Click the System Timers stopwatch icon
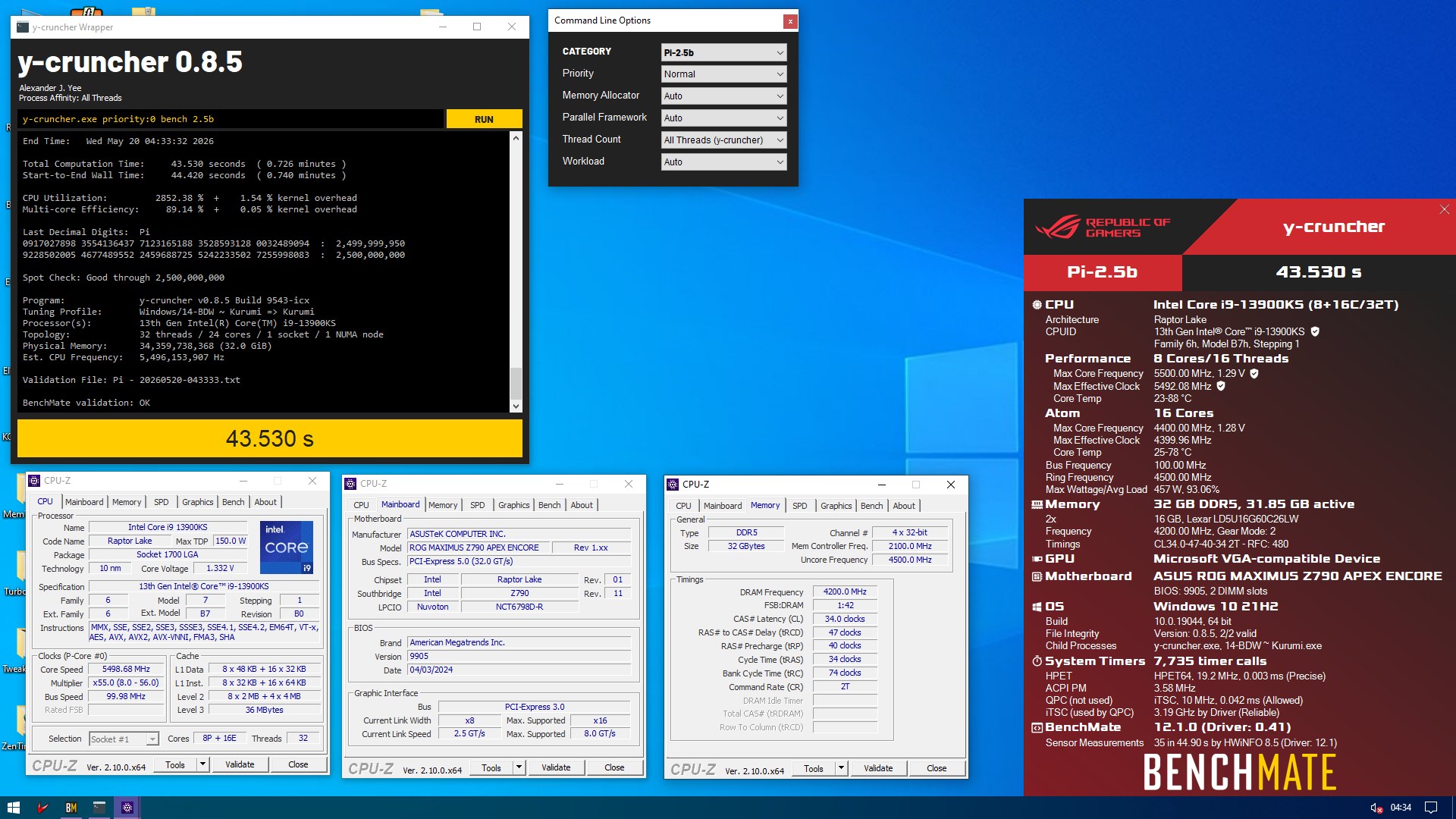The image size is (1456, 819). [x=1037, y=661]
